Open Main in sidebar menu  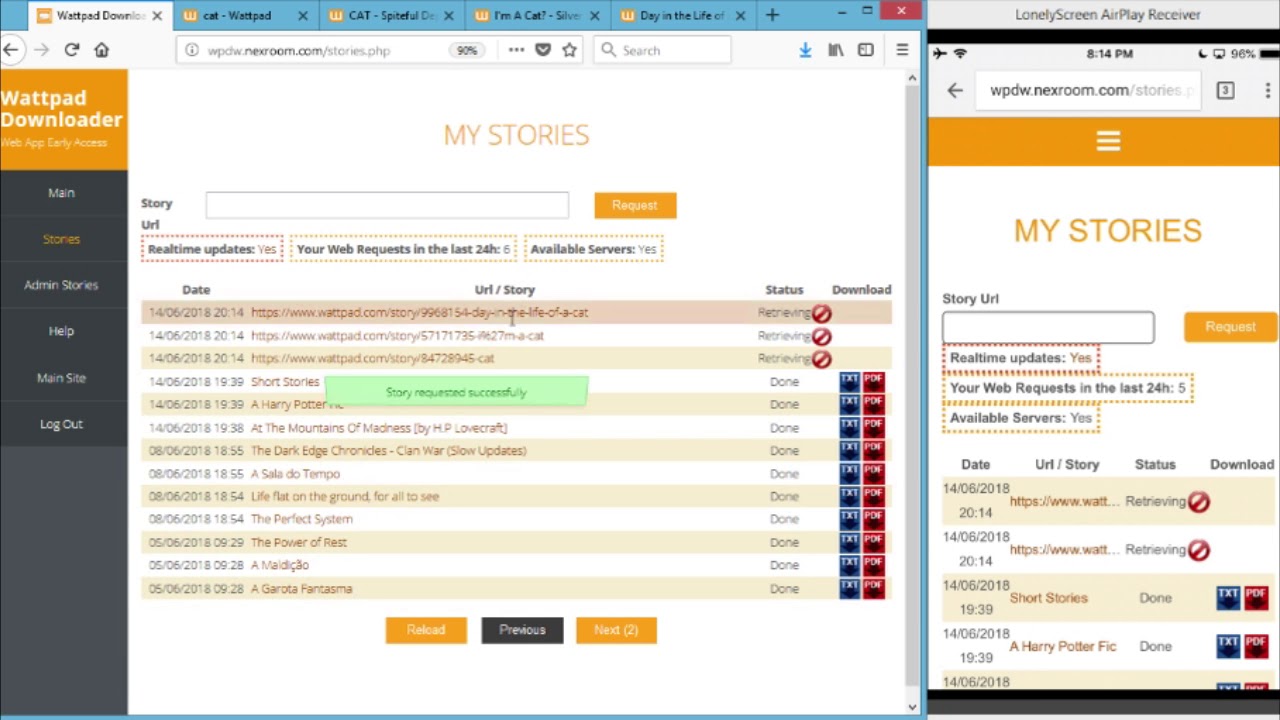[61, 193]
